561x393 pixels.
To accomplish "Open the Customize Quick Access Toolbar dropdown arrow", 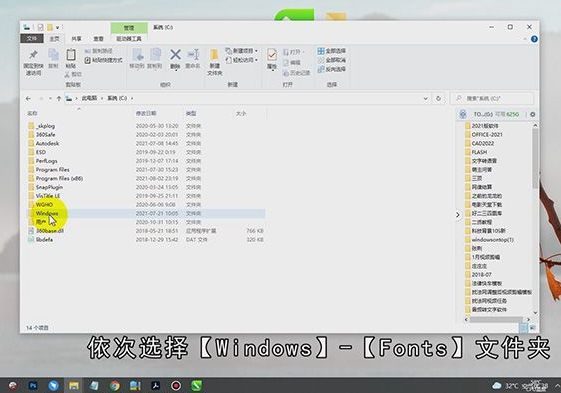I will (57, 27).
